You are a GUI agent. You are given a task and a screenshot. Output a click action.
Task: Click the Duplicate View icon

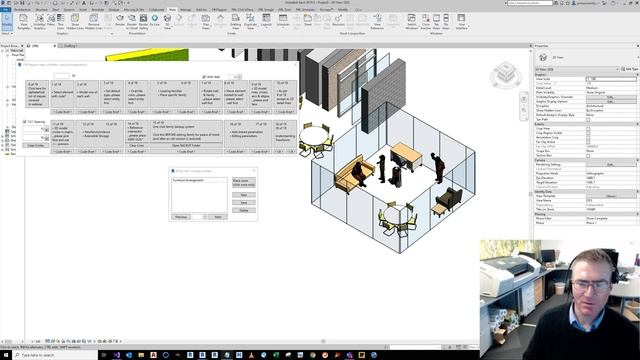[x=250, y=22]
